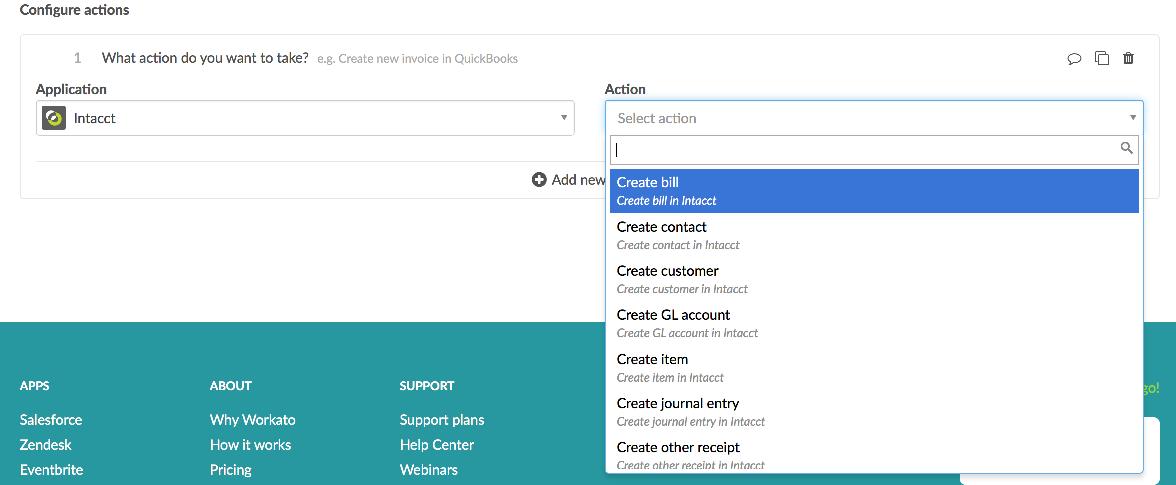This screenshot has height=485, width=1176.
Task: Collapse the Select action dropdown arrow
Action: tap(1132, 118)
